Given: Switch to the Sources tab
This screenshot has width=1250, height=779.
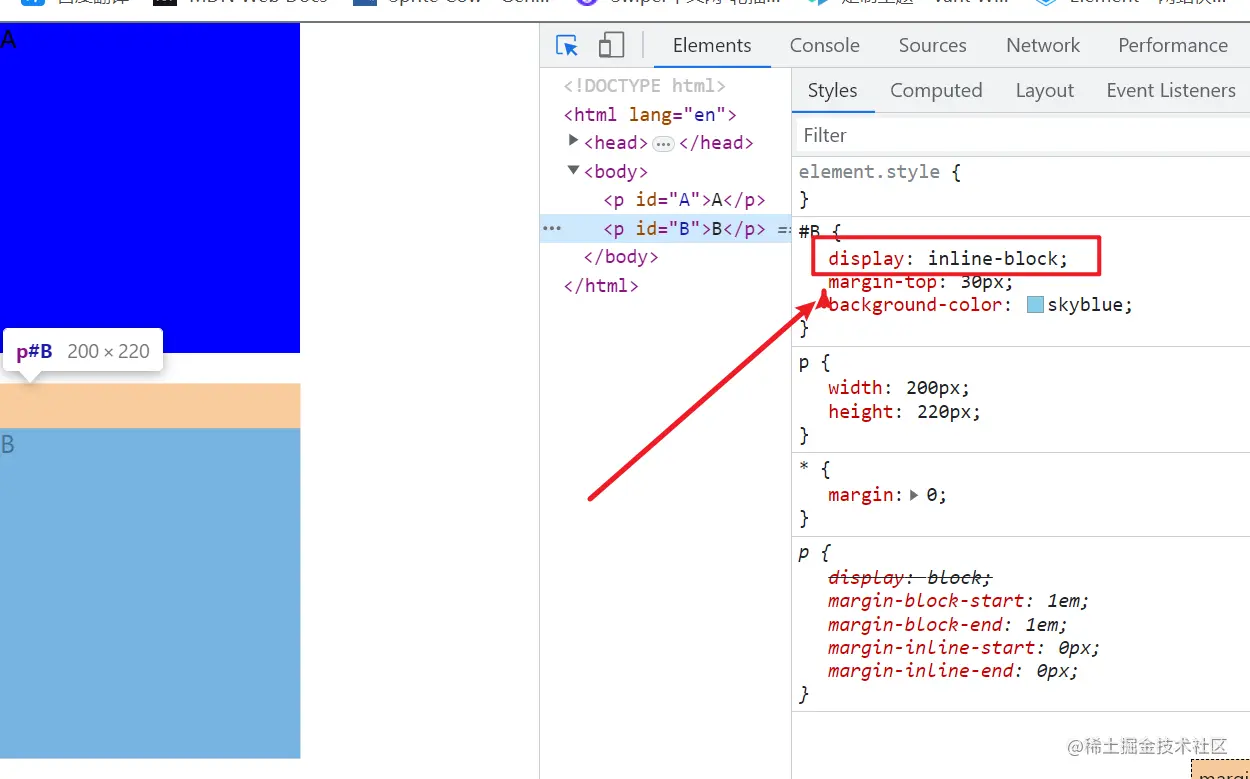Looking at the screenshot, I should tap(932, 45).
